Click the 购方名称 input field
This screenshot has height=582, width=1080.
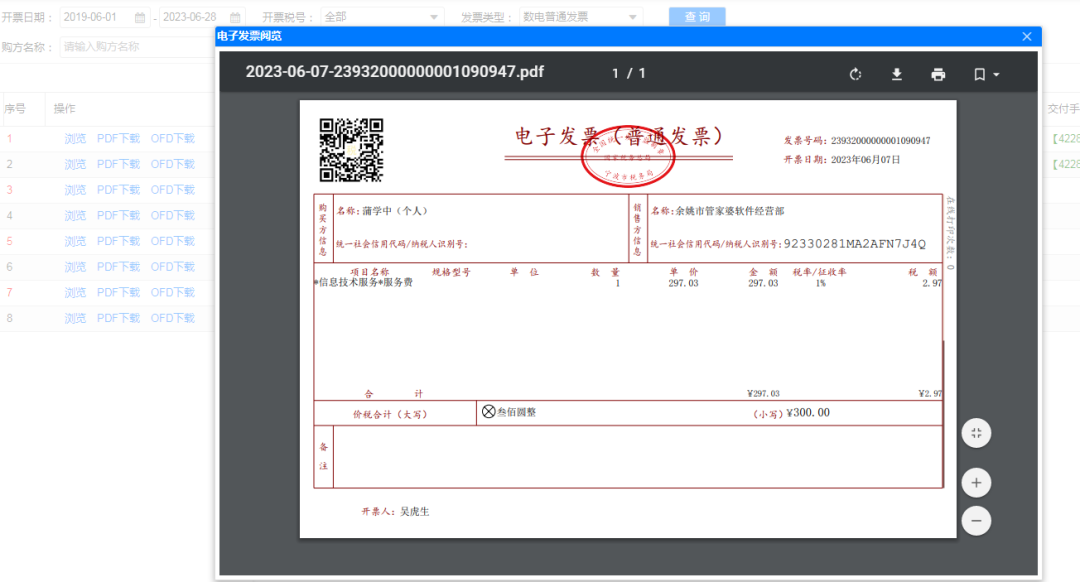(x=135, y=47)
